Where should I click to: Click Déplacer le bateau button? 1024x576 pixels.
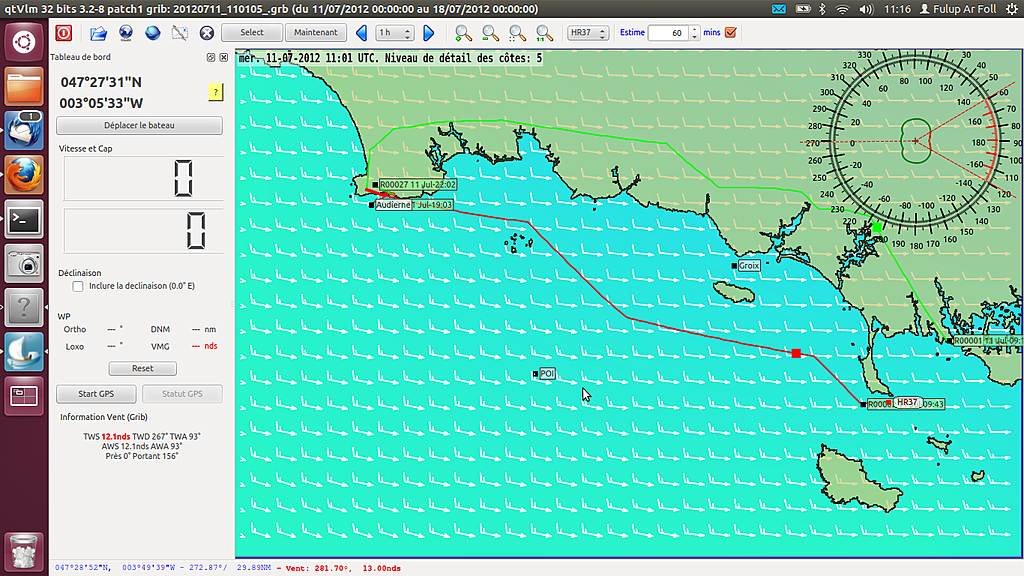tap(139, 125)
